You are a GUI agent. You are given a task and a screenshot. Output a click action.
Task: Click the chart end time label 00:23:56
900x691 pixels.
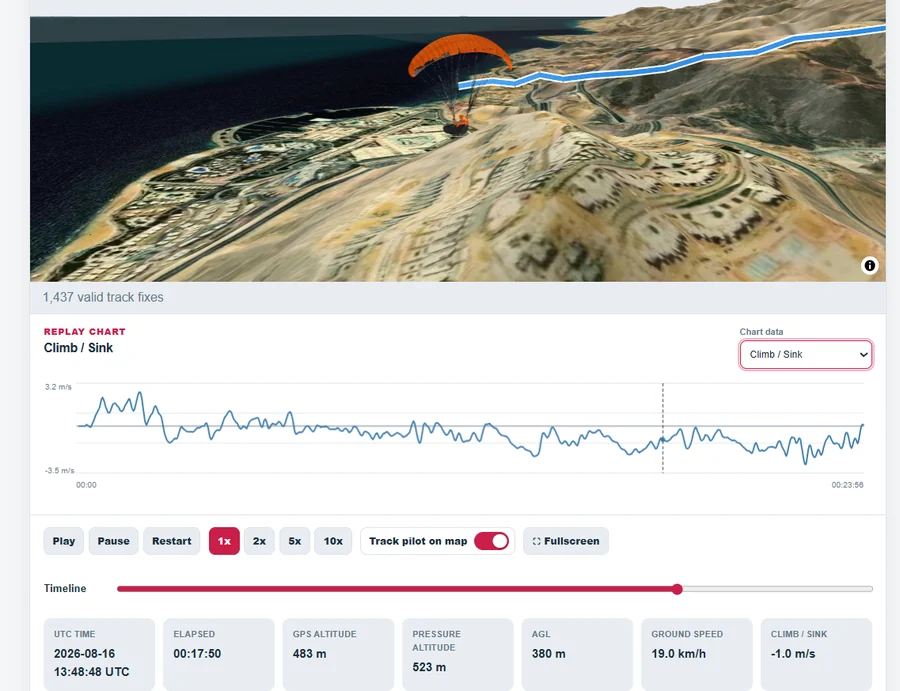(847, 485)
